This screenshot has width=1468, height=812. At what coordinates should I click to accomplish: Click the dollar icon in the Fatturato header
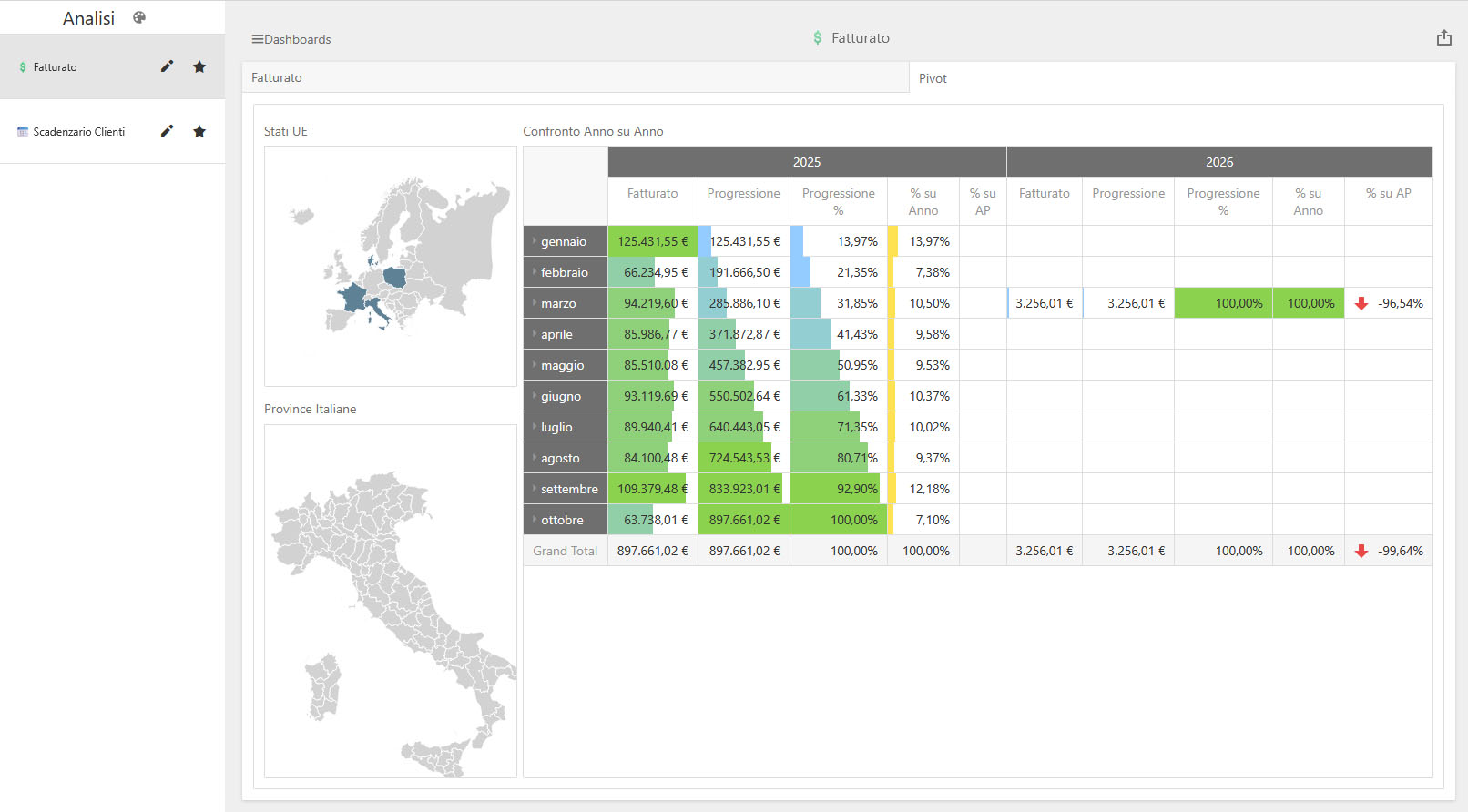[818, 38]
